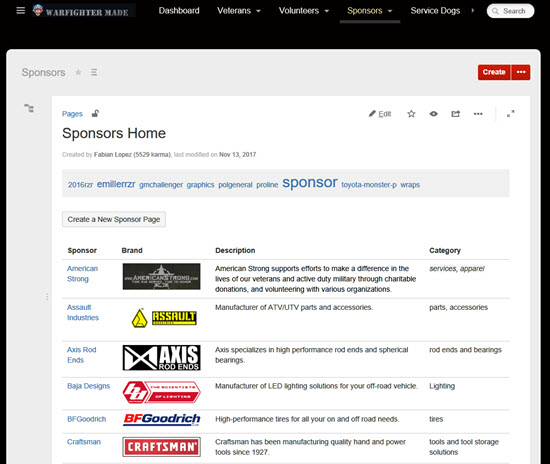Click the page restrictions unlock icon
550x464 pixels.
(x=95, y=114)
